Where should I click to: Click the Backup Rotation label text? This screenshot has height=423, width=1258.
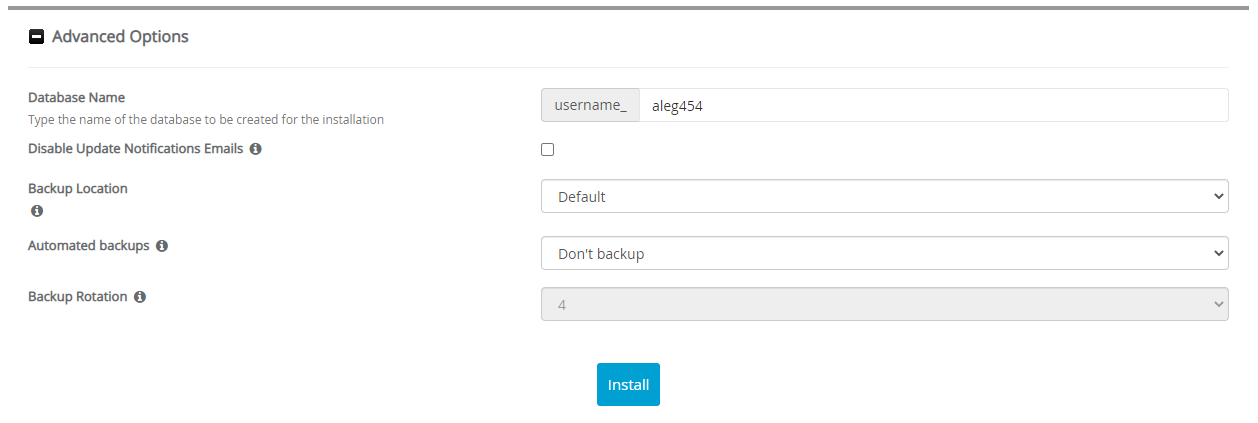[x=78, y=297]
